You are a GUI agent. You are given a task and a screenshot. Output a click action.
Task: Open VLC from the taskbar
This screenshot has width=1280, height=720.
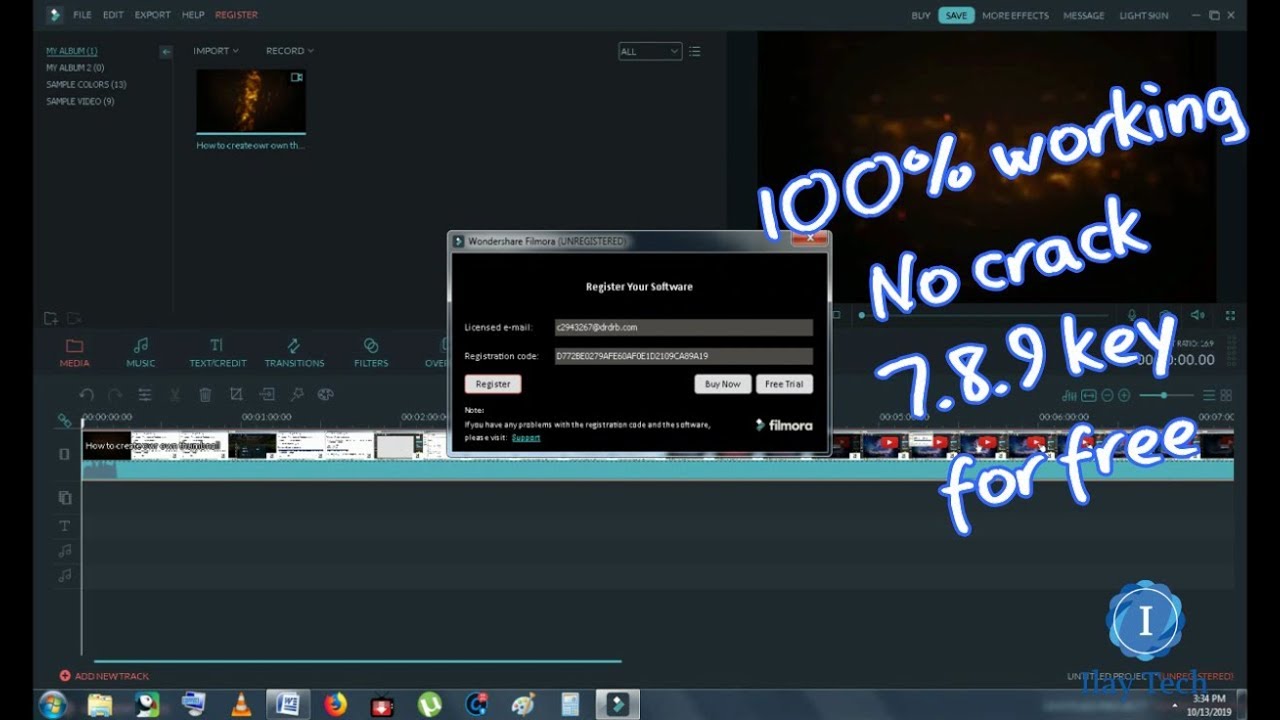(241, 704)
